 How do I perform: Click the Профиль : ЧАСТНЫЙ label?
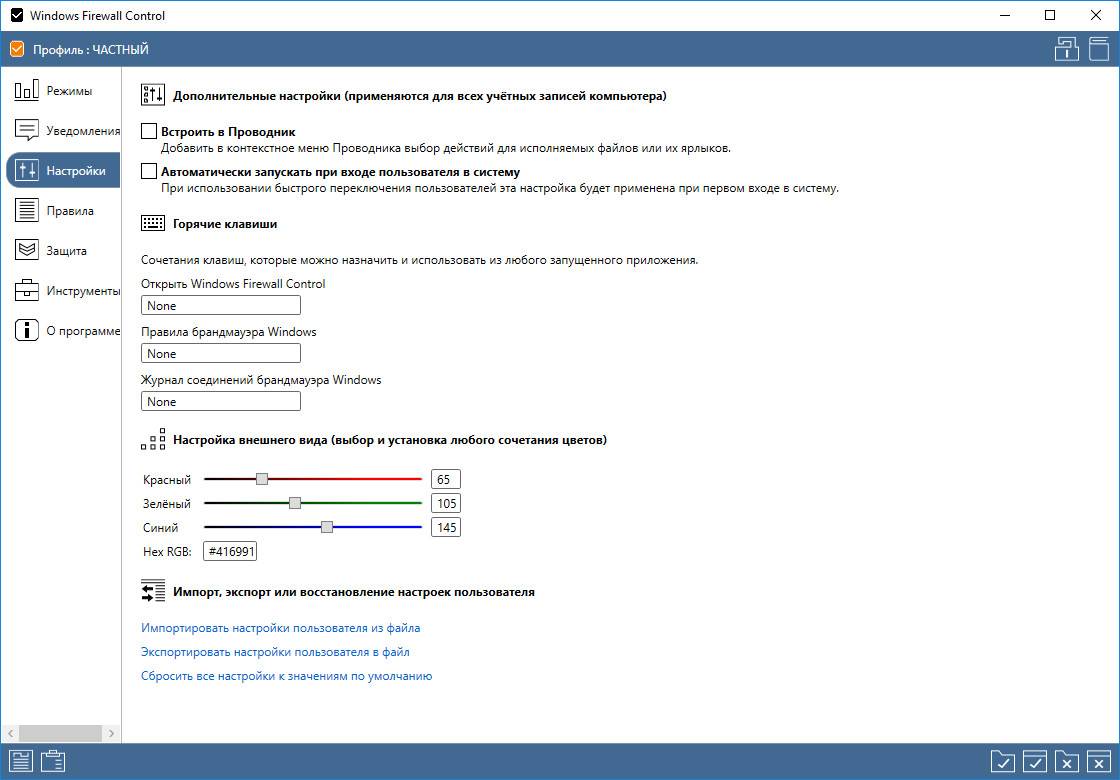(x=91, y=50)
